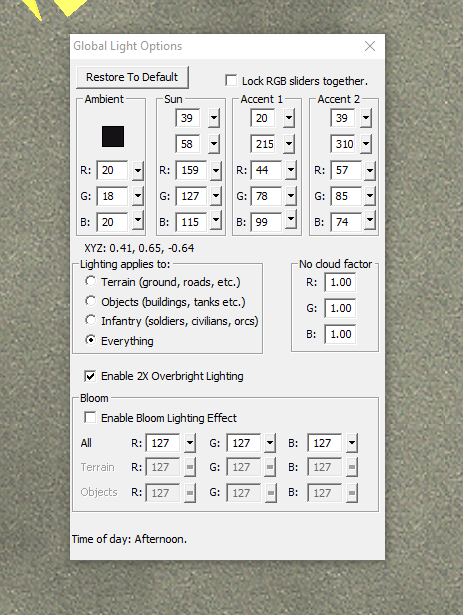Open Accent 2 R value dropdown arrow
The width and height of the screenshot is (463, 615).
370,171
